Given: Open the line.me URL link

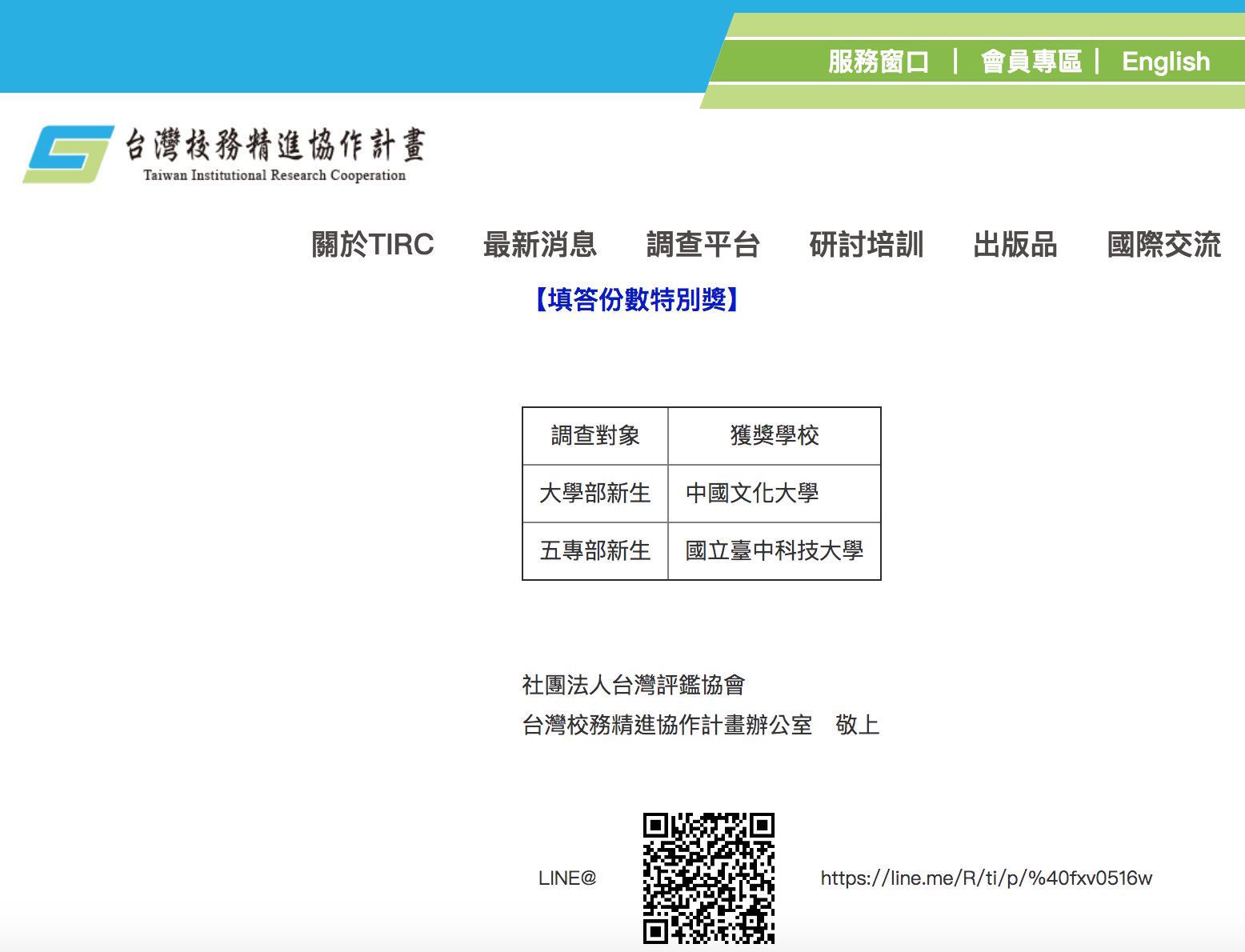Looking at the screenshot, I should coord(987,878).
